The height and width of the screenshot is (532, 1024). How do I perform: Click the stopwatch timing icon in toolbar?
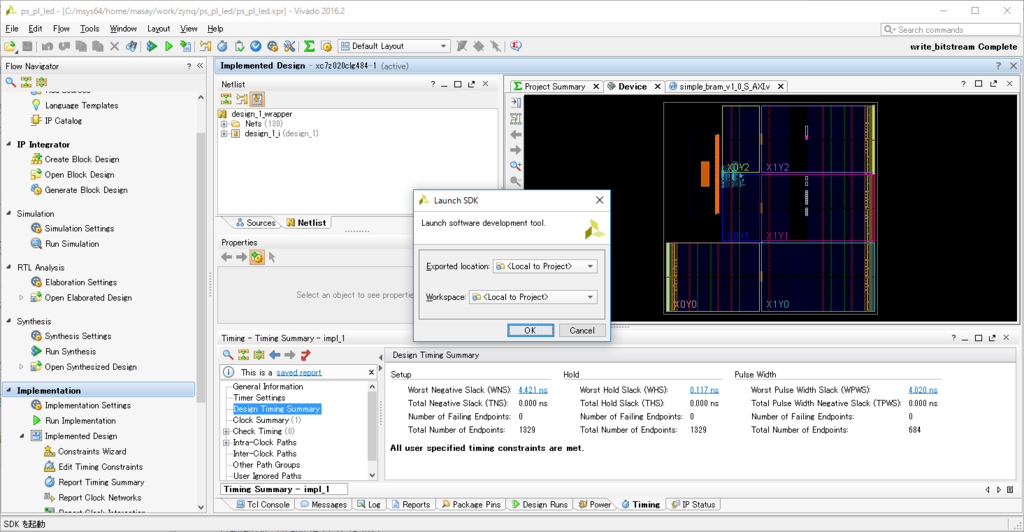222,46
